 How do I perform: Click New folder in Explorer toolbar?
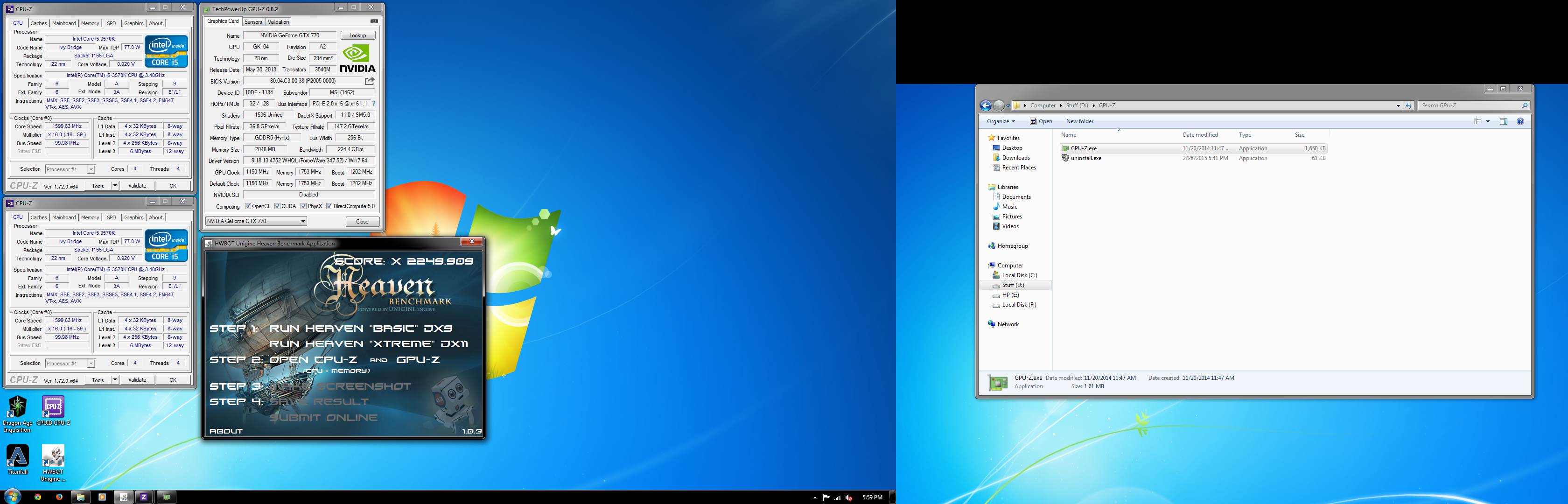(x=1080, y=122)
